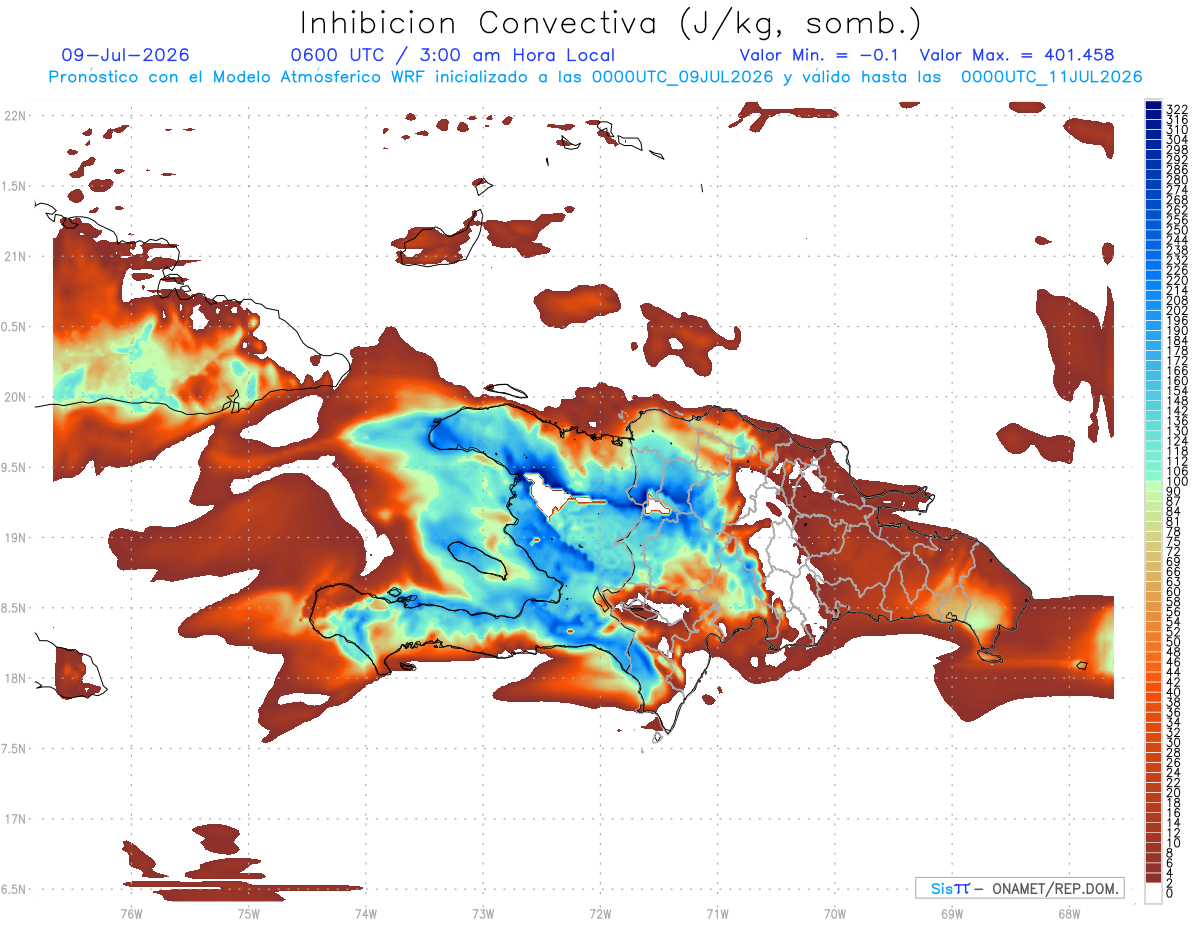Select the white swatch beside the 0 value

1154,895
